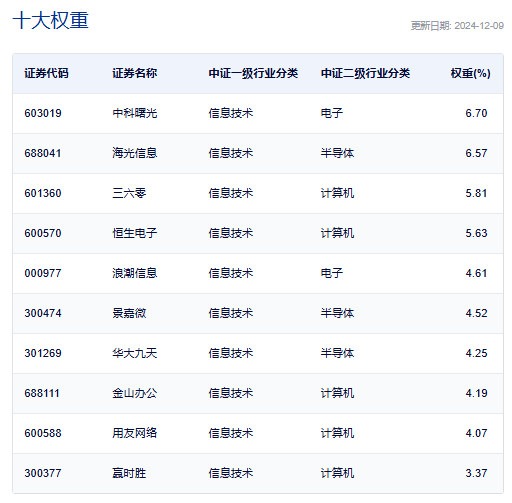Click weight value 4.19

pos(476,393)
